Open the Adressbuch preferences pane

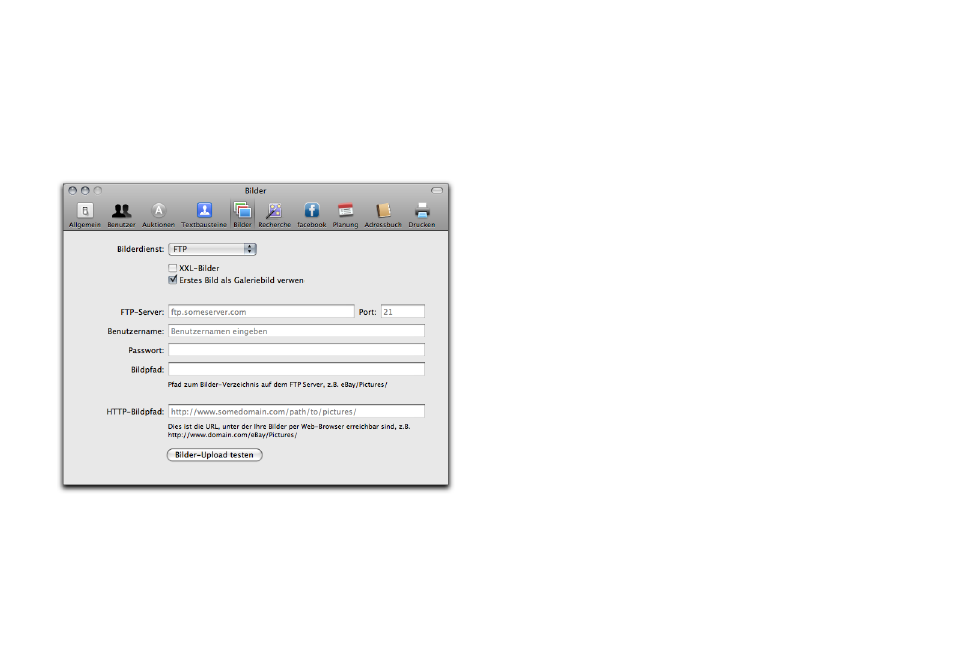click(383, 215)
